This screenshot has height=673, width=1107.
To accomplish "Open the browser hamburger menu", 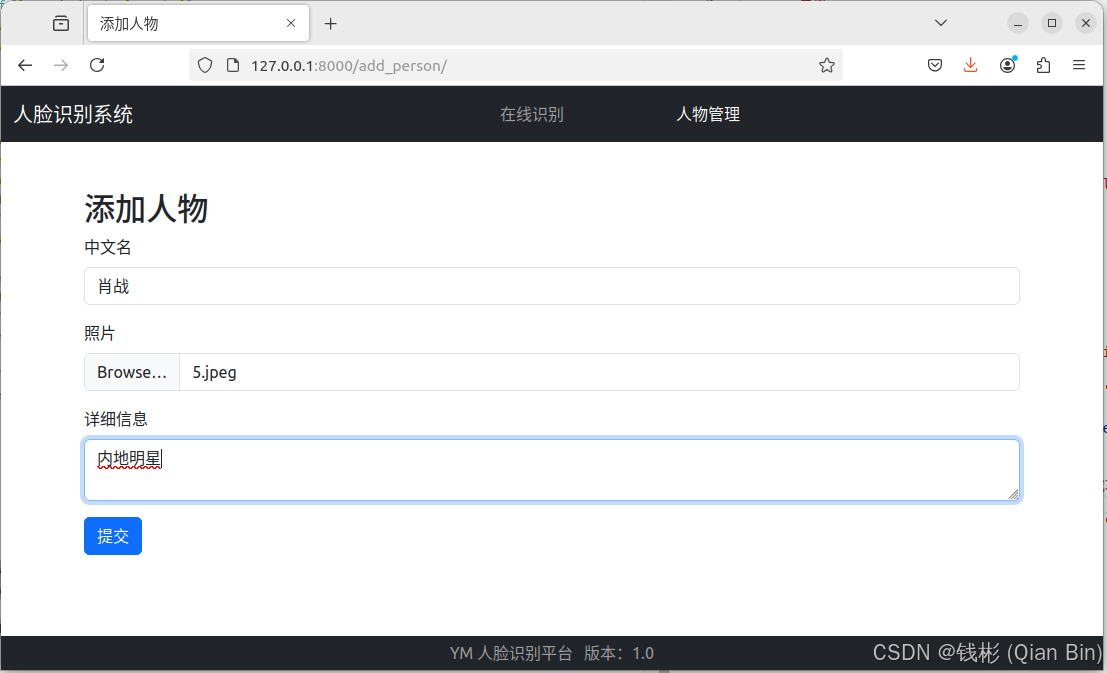I will (1079, 65).
